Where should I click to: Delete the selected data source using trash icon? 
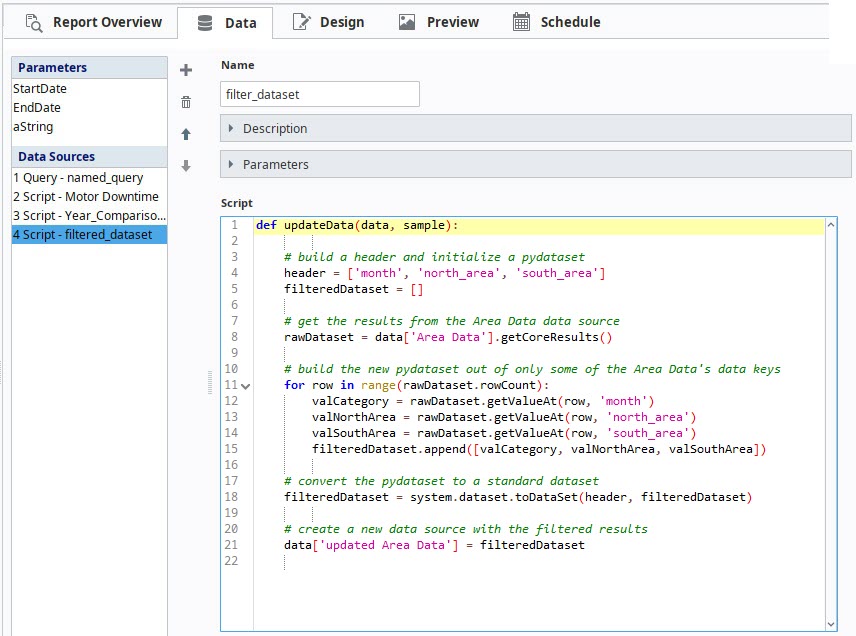pos(186,101)
